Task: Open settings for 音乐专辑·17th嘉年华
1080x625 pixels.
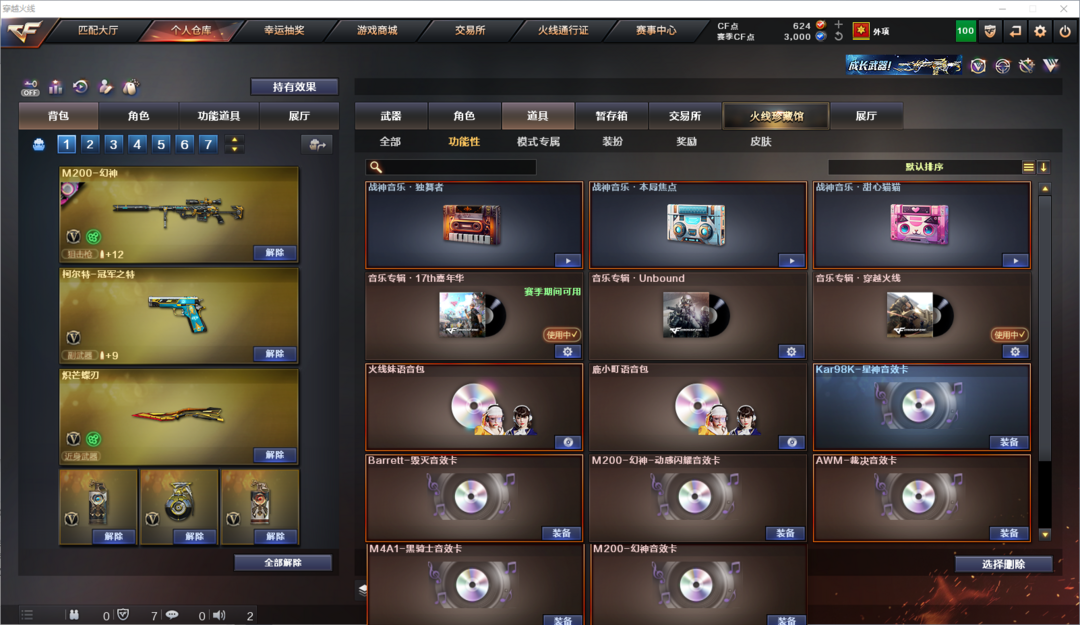Action: coord(568,351)
